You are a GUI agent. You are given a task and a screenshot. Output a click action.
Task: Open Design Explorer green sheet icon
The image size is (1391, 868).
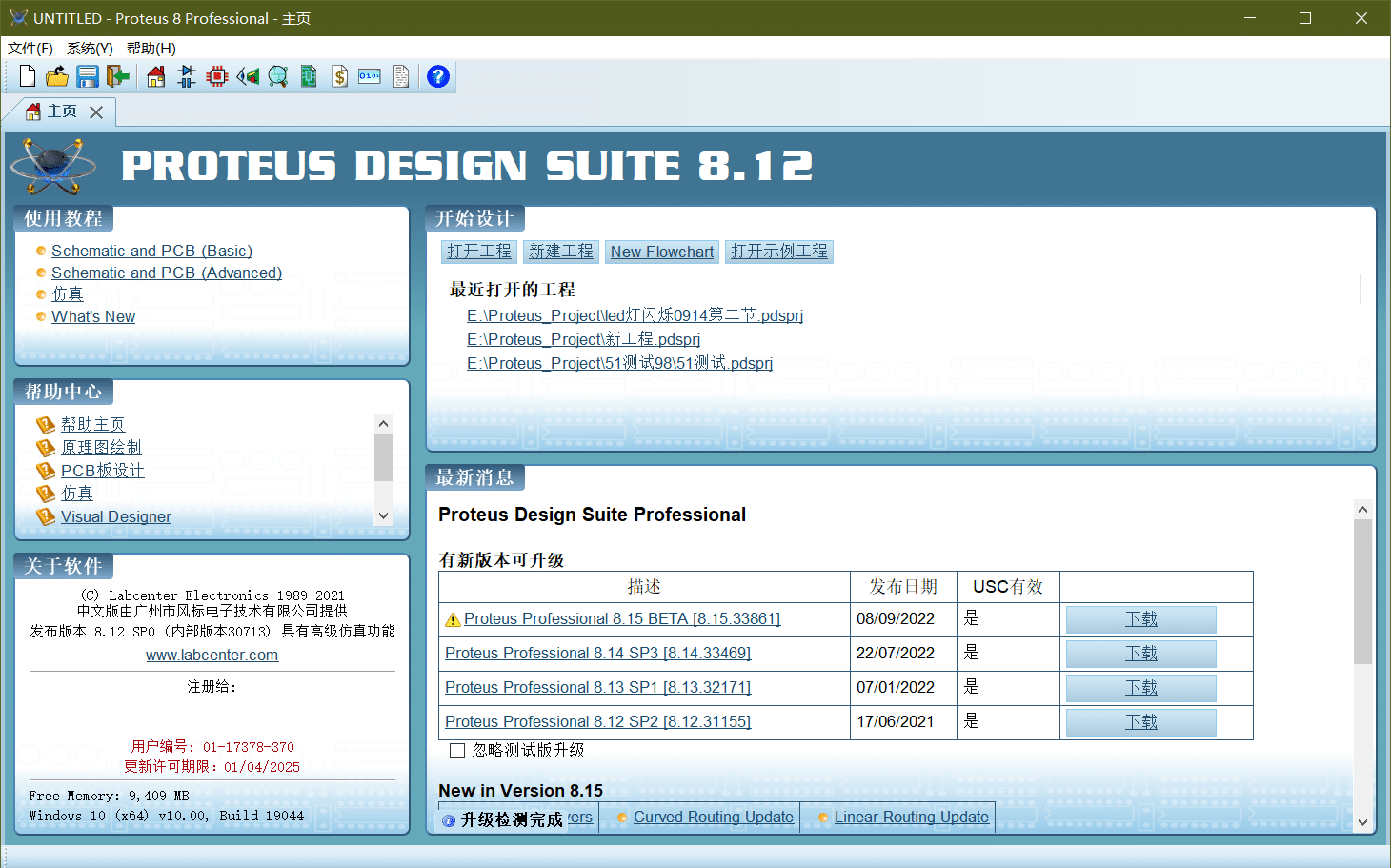point(309,76)
